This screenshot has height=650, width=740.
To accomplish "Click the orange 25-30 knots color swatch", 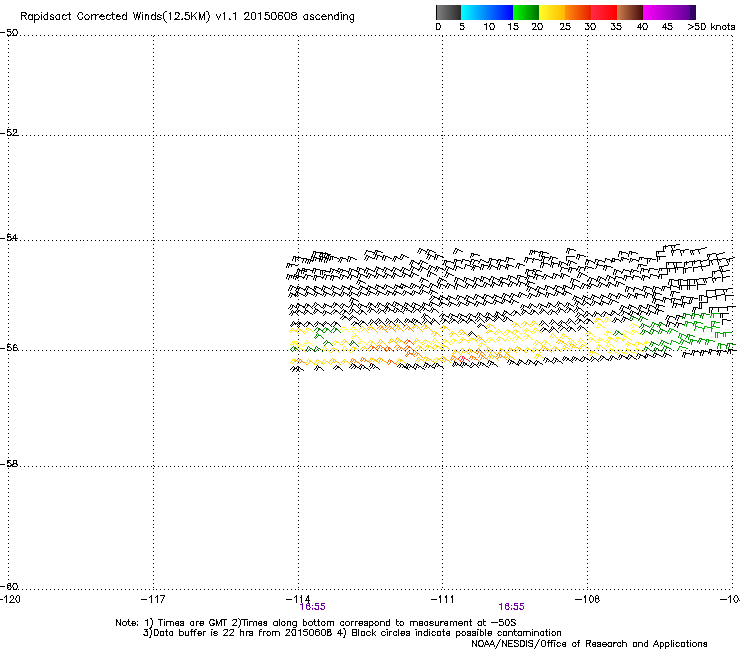I will click(578, 12).
